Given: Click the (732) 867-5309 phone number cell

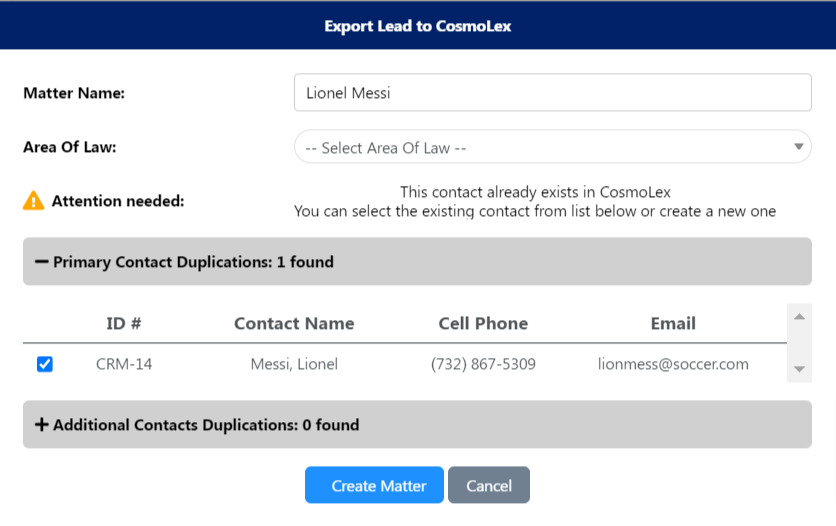Looking at the screenshot, I should click(x=483, y=364).
